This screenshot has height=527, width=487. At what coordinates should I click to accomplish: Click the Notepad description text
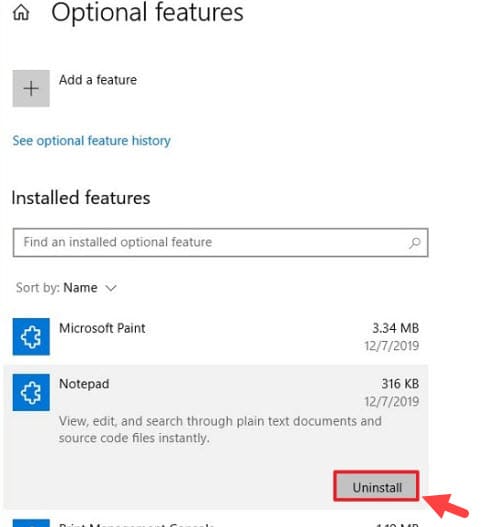point(220,430)
